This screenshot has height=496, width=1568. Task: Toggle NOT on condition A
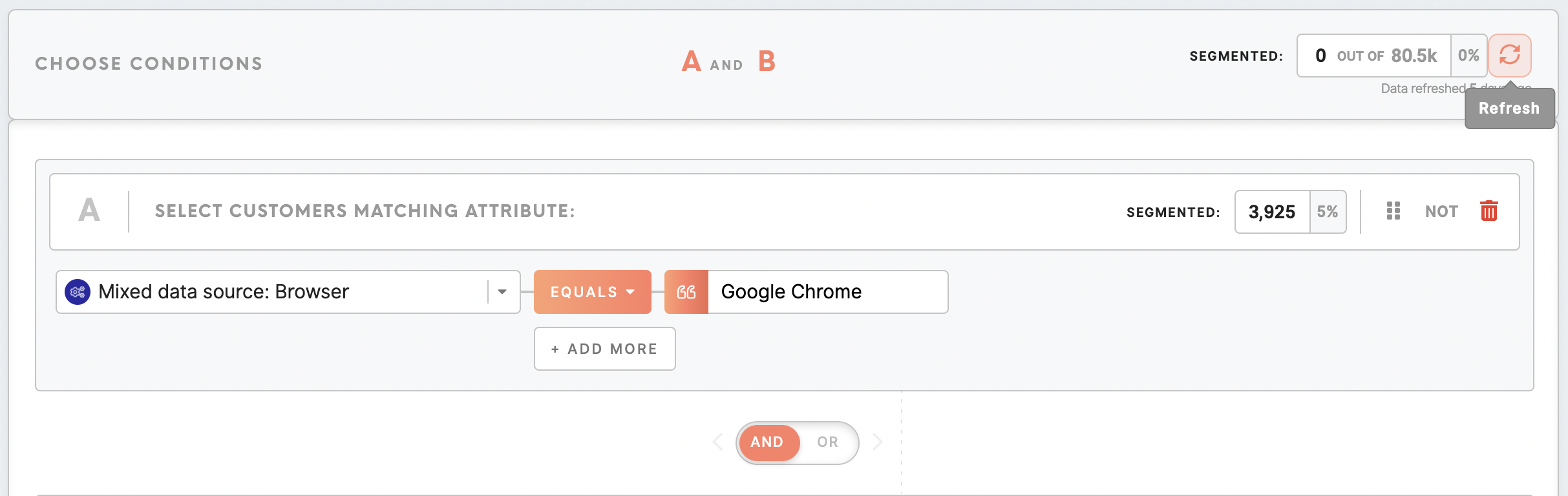tap(1441, 211)
